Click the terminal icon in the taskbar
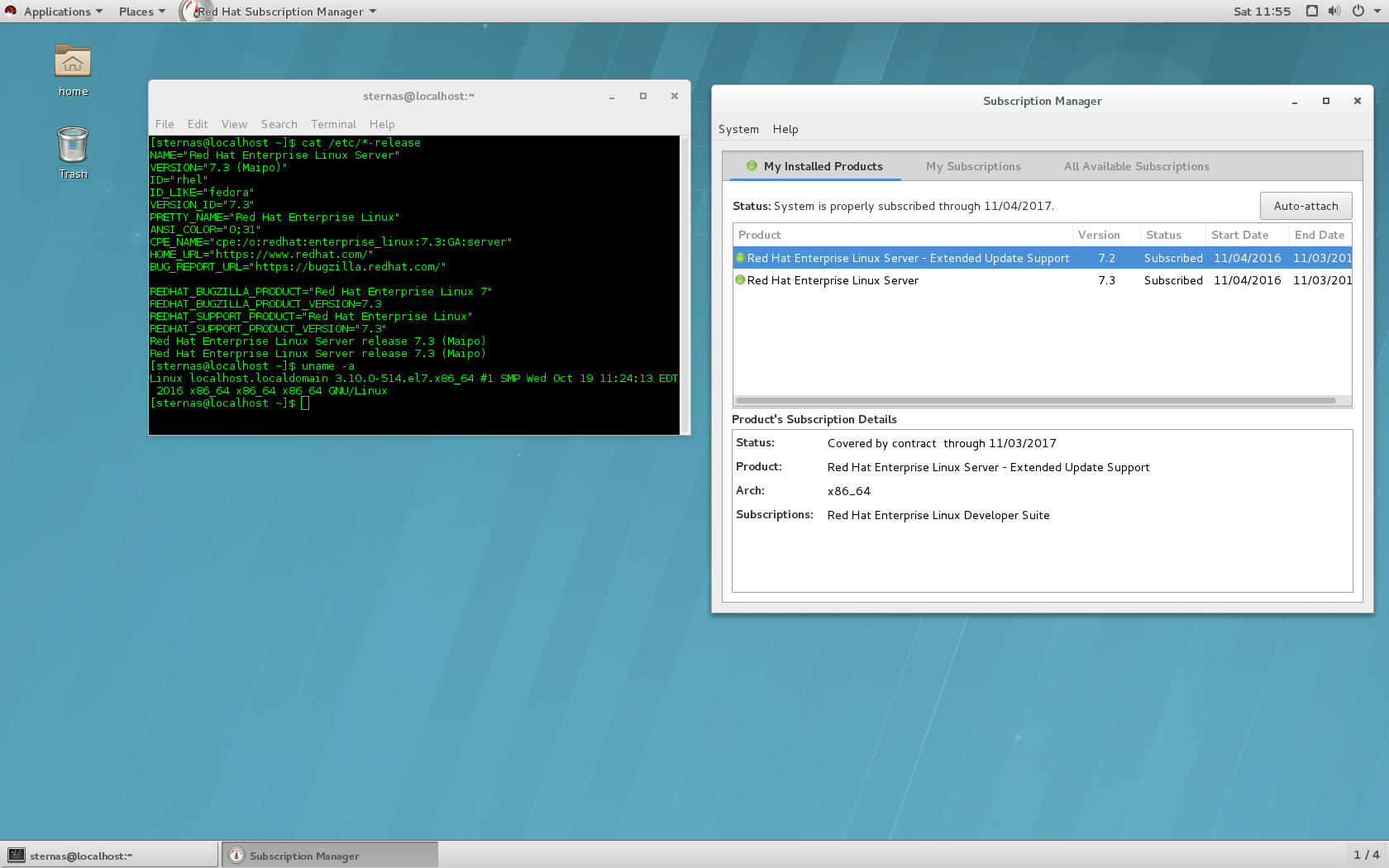The image size is (1389, 868). point(17,856)
